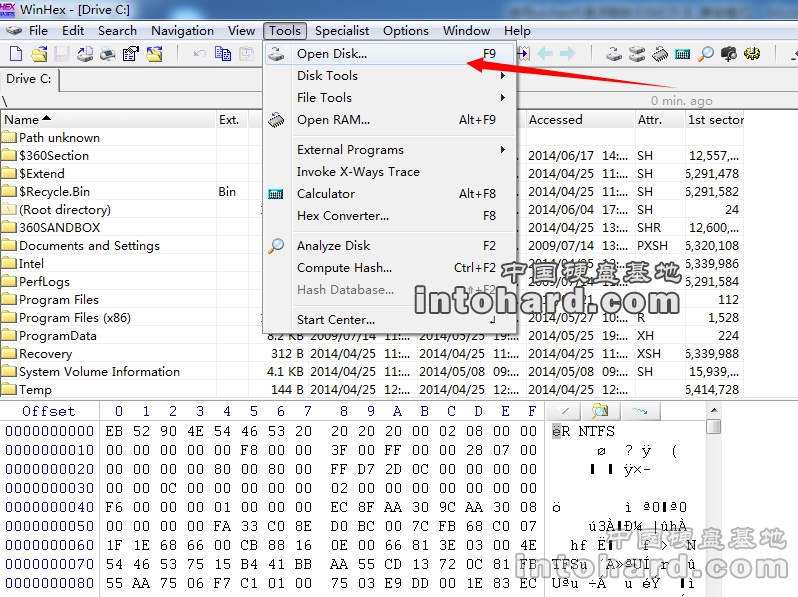Open the View menu
798x597 pixels.
(241, 31)
